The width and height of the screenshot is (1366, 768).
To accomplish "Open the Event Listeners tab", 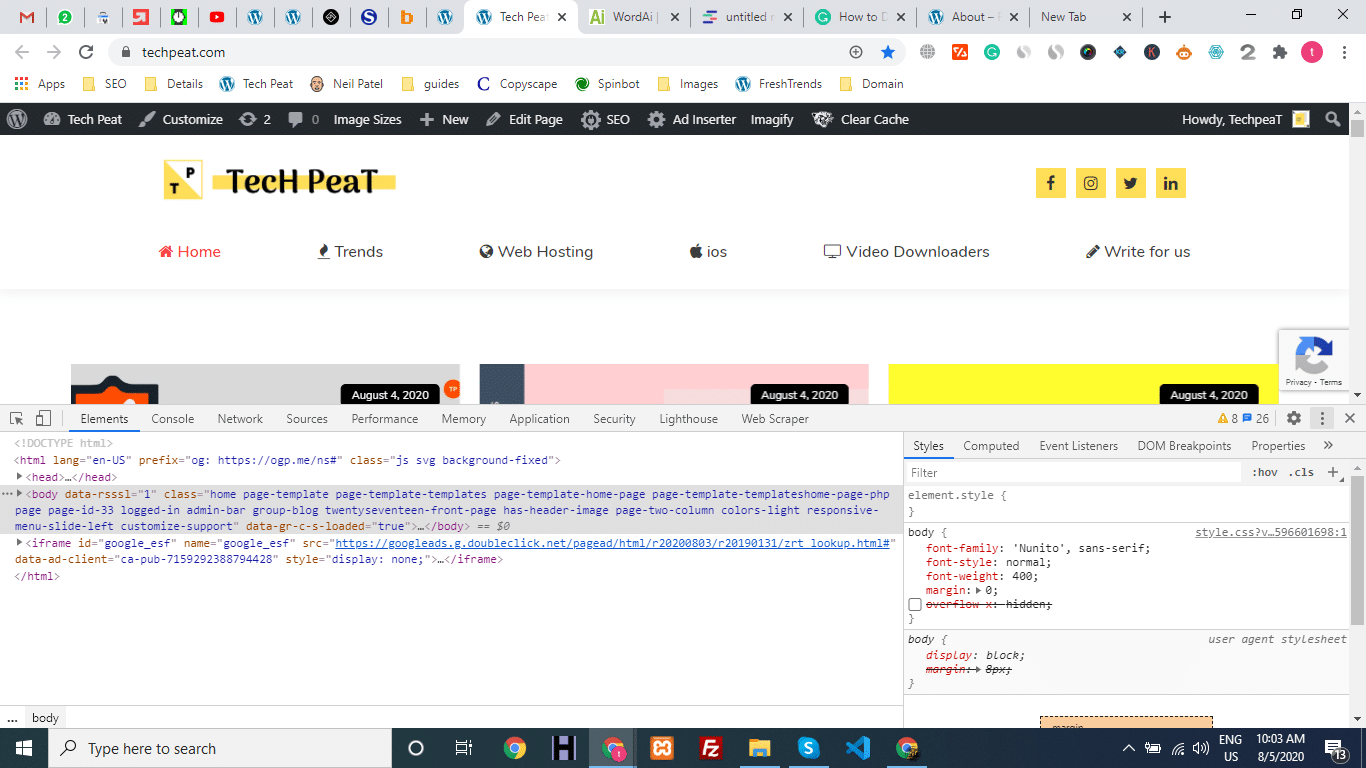I will [1078, 445].
